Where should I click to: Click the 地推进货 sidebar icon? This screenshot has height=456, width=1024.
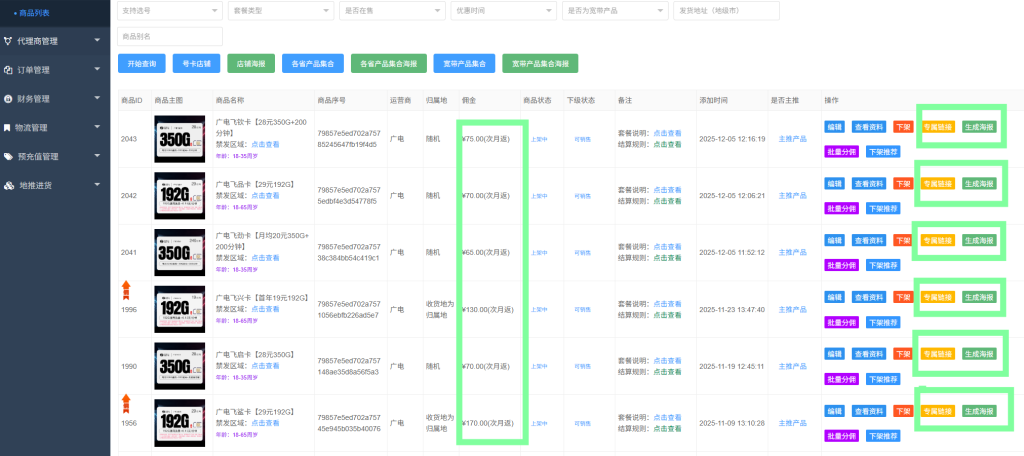[9, 186]
